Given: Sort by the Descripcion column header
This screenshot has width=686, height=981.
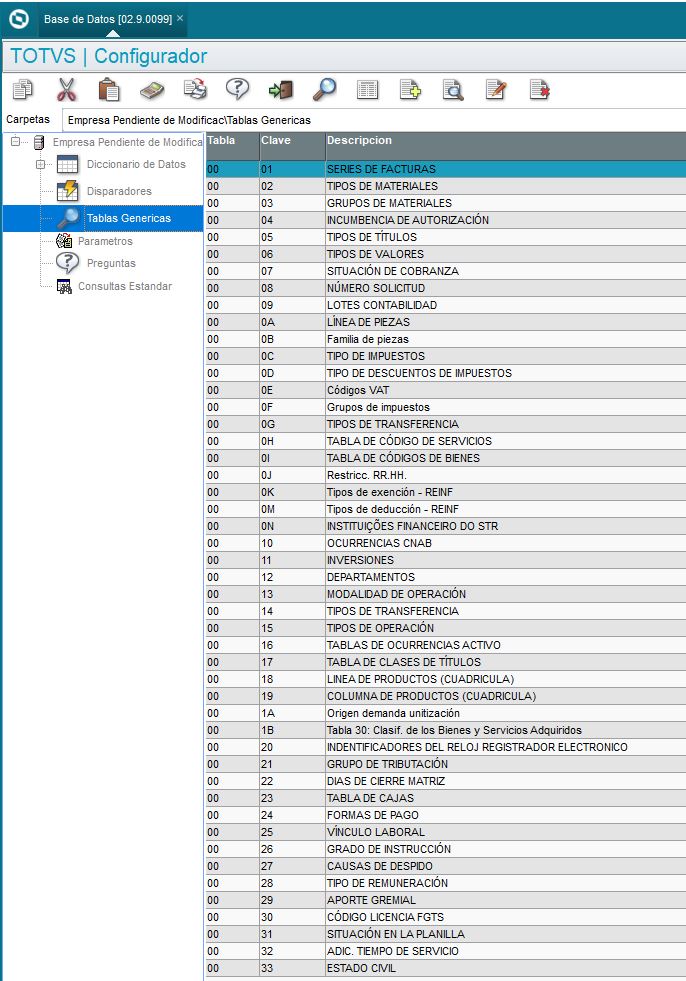Looking at the screenshot, I should [x=506, y=146].
